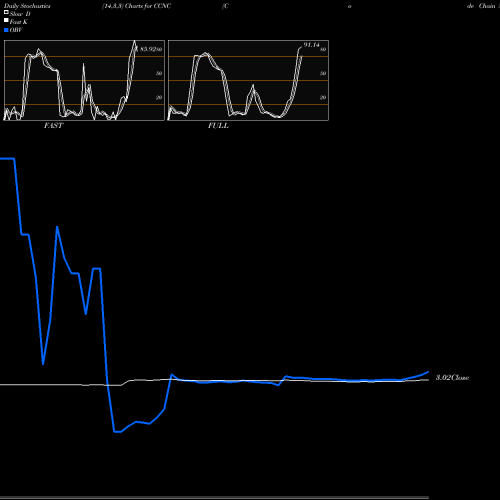Open the FAST stochastic chart panel
The width and height of the screenshot is (500, 500).
(x=84, y=80)
